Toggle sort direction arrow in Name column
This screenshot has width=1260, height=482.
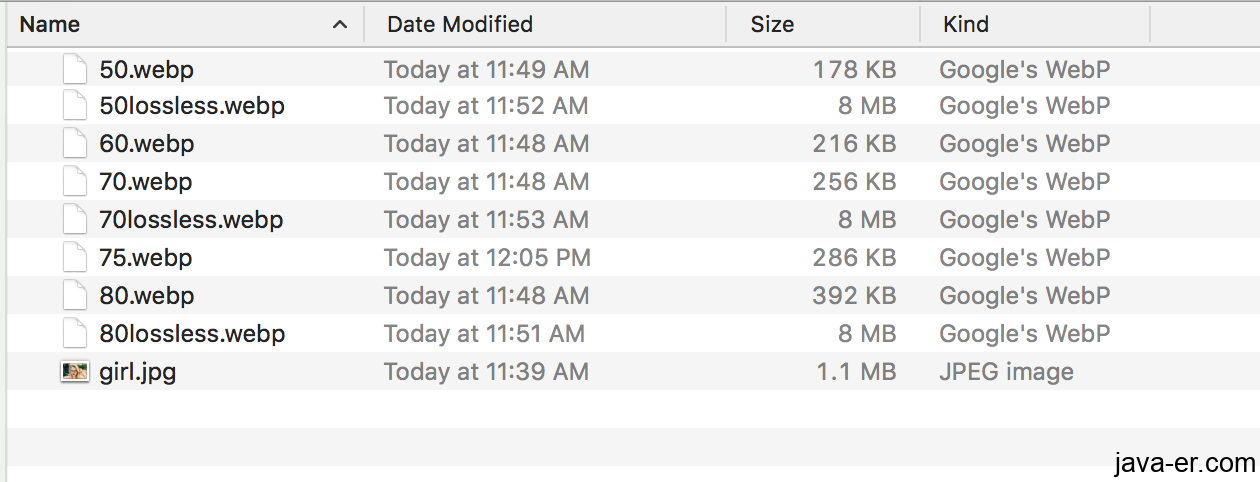click(340, 24)
